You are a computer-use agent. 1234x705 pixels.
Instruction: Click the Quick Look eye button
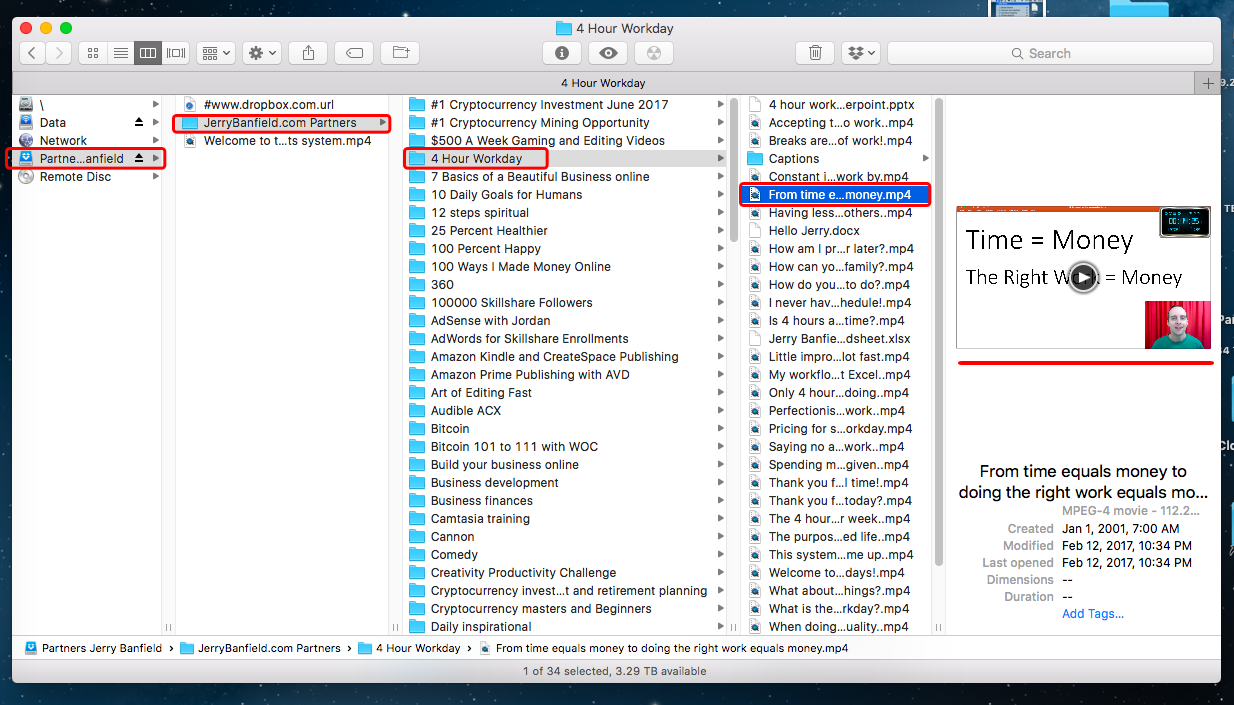coord(607,53)
